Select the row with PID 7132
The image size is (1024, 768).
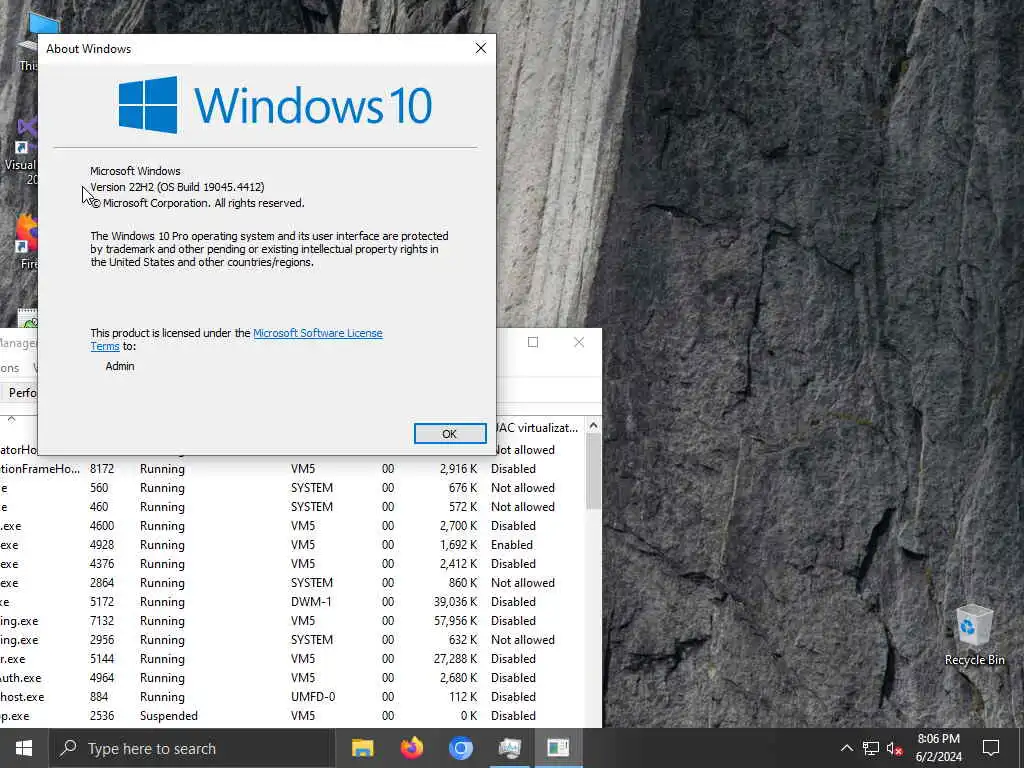pyautogui.click(x=293, y=620)
